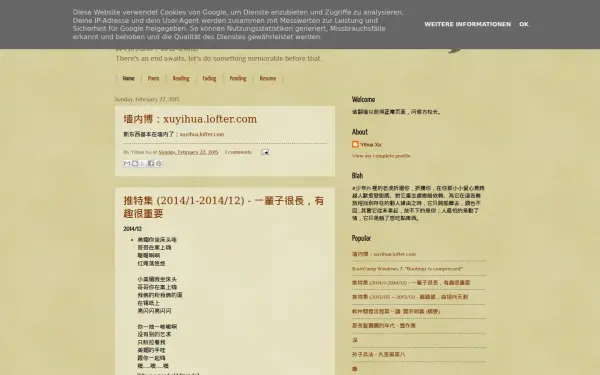
Task: Click the email post envelope icon
Action: [265, 152]
